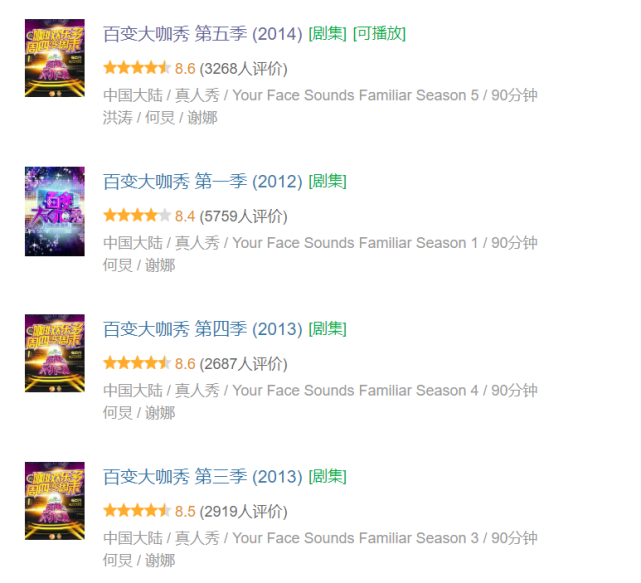Click the Season 5 poster thumbnail

click(x=55, y=58)
